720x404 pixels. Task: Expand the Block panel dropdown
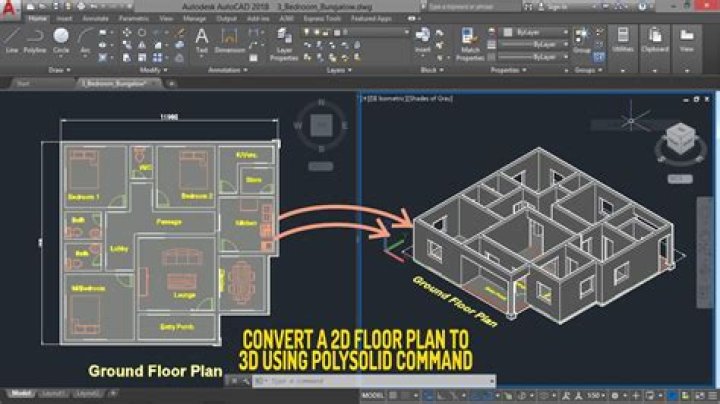point(432,70)
